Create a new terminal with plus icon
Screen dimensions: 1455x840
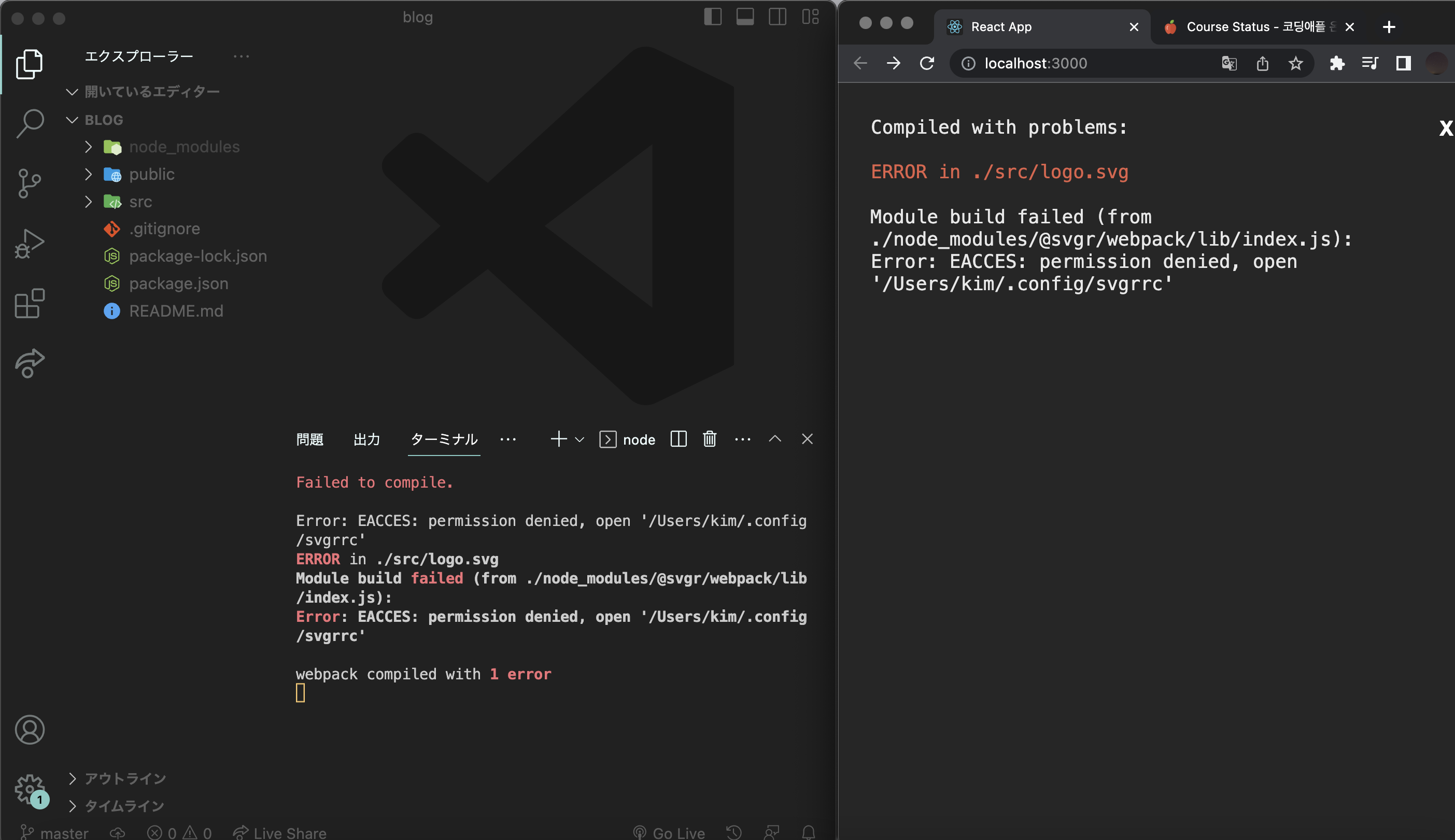pos(558,439)
